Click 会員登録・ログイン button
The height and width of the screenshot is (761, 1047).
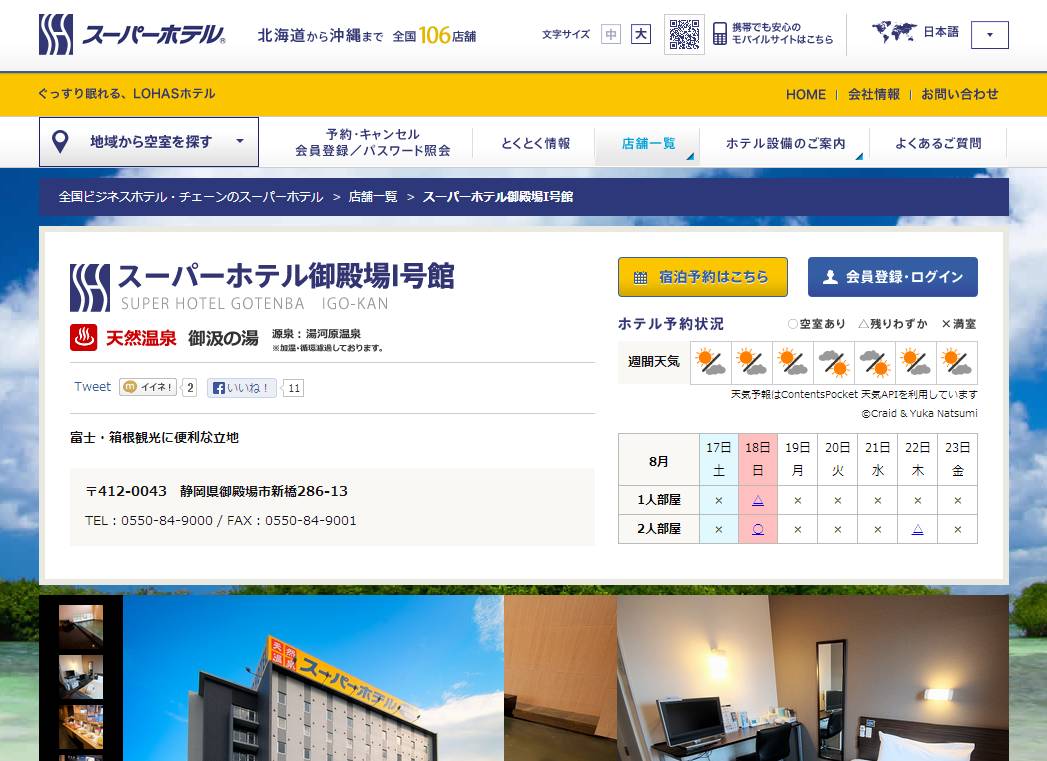pos(893,277)
